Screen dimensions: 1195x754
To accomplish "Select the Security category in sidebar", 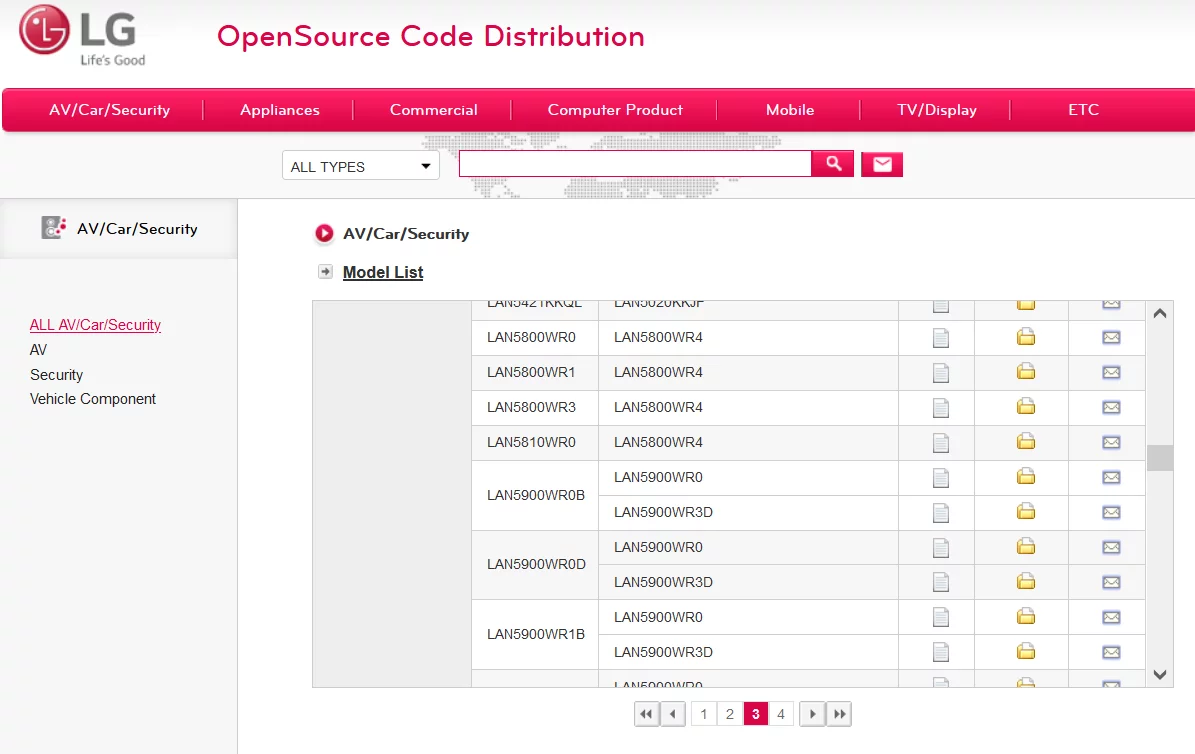I will [56, 375].
